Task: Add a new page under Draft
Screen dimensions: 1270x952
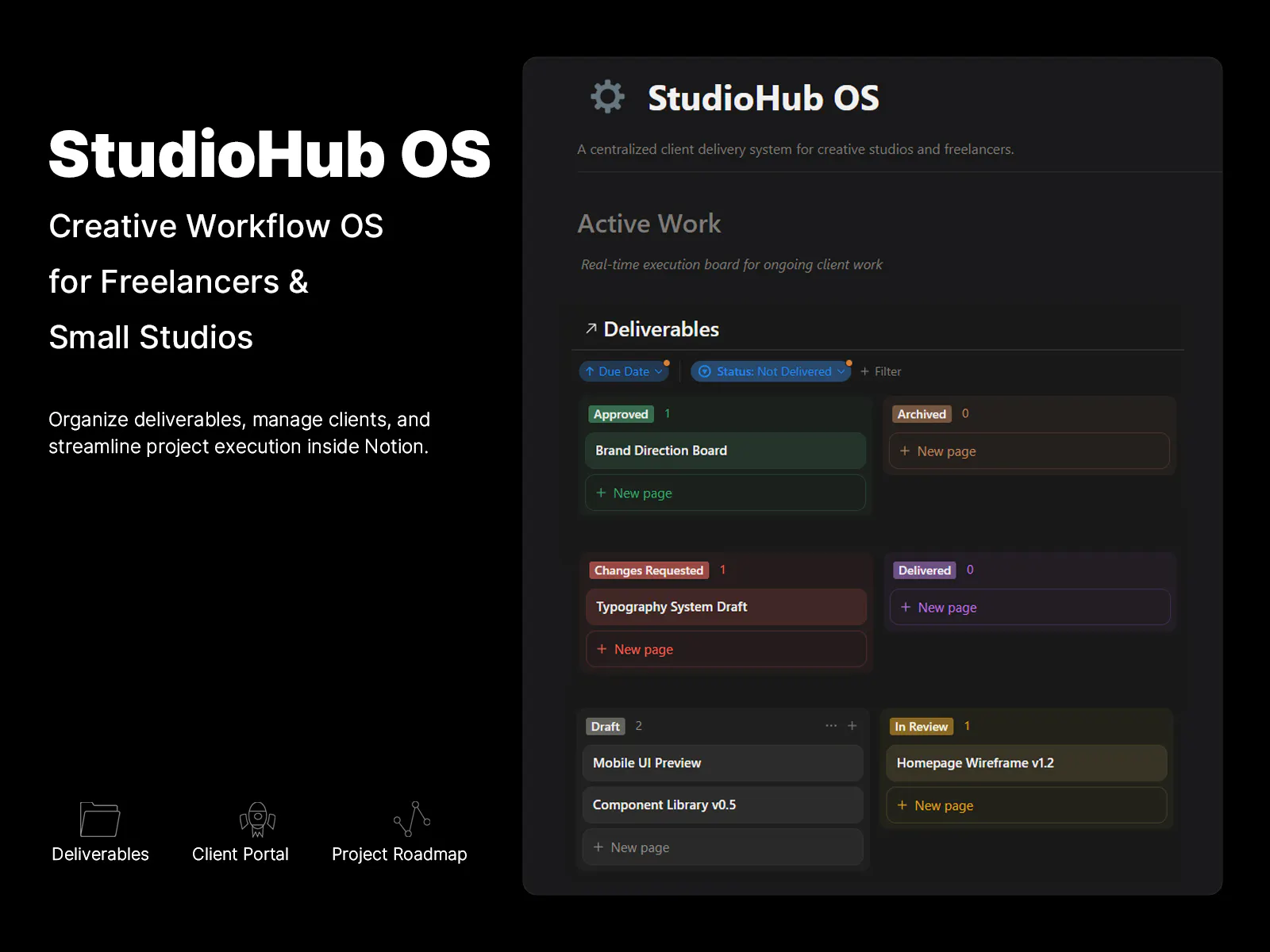Action: pyautogui.click(x=723, y=847)
